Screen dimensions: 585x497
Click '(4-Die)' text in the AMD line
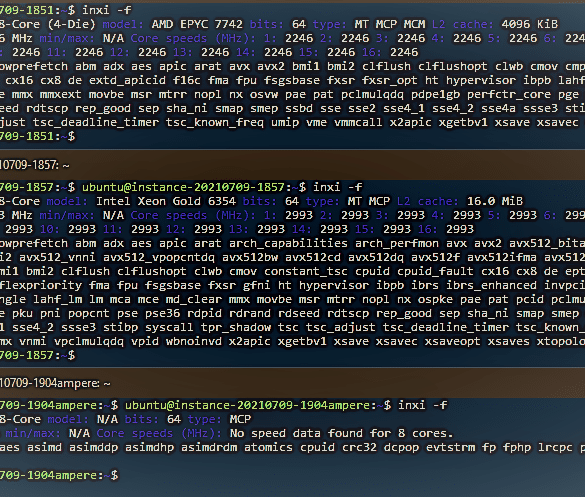click(x=71, y=24)
